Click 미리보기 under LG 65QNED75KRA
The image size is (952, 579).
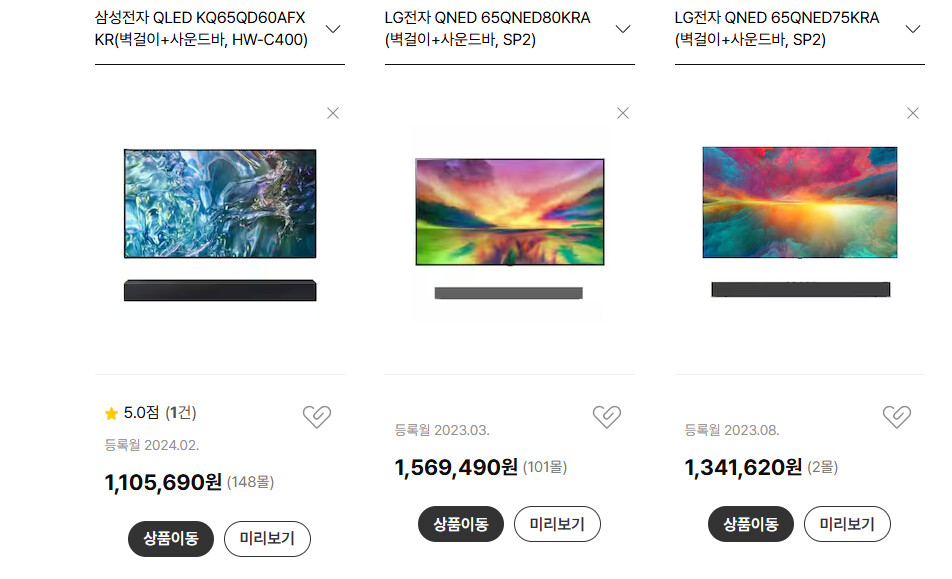pos(847,524)
